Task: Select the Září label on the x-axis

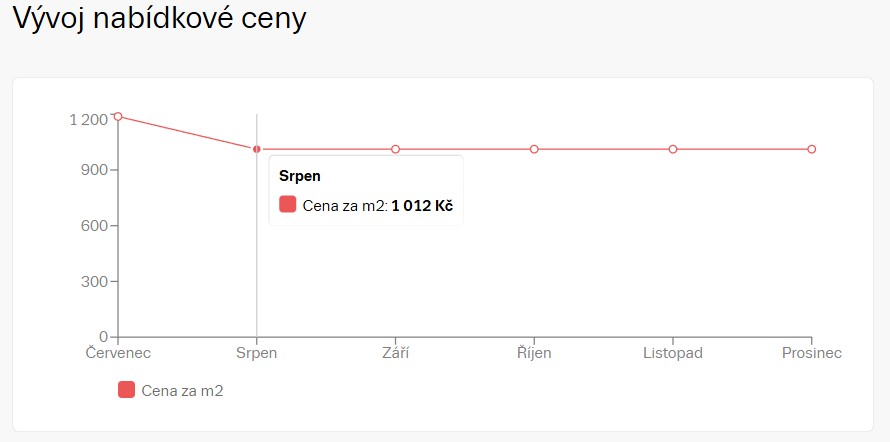Action: [x=396, y=353]
